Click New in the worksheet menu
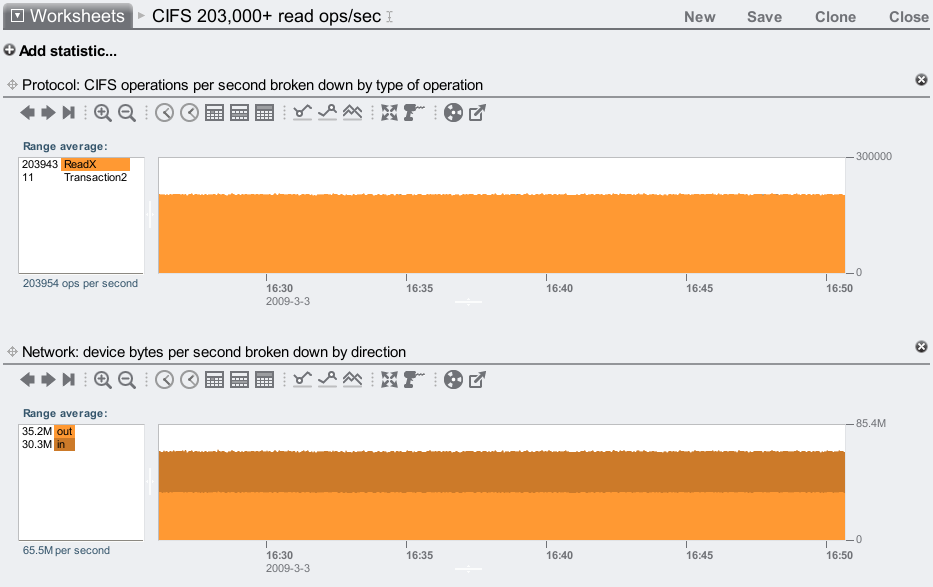933x587 pixels. pos(699,17)
